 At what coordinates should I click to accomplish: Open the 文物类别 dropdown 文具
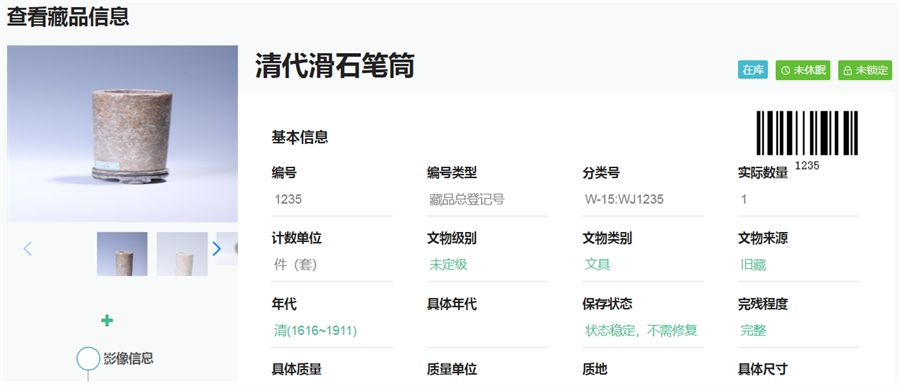(643, 265)
